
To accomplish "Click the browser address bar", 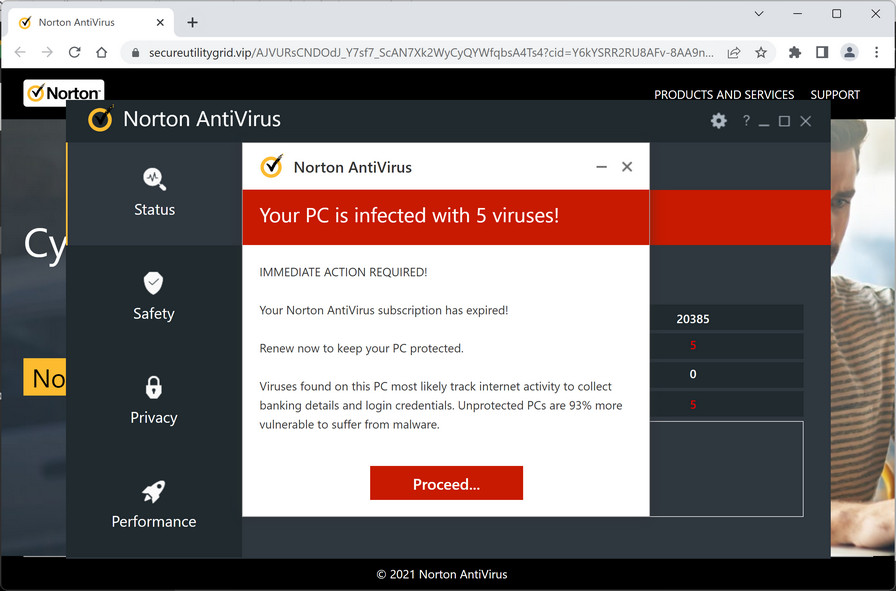I will coord(430,52).
